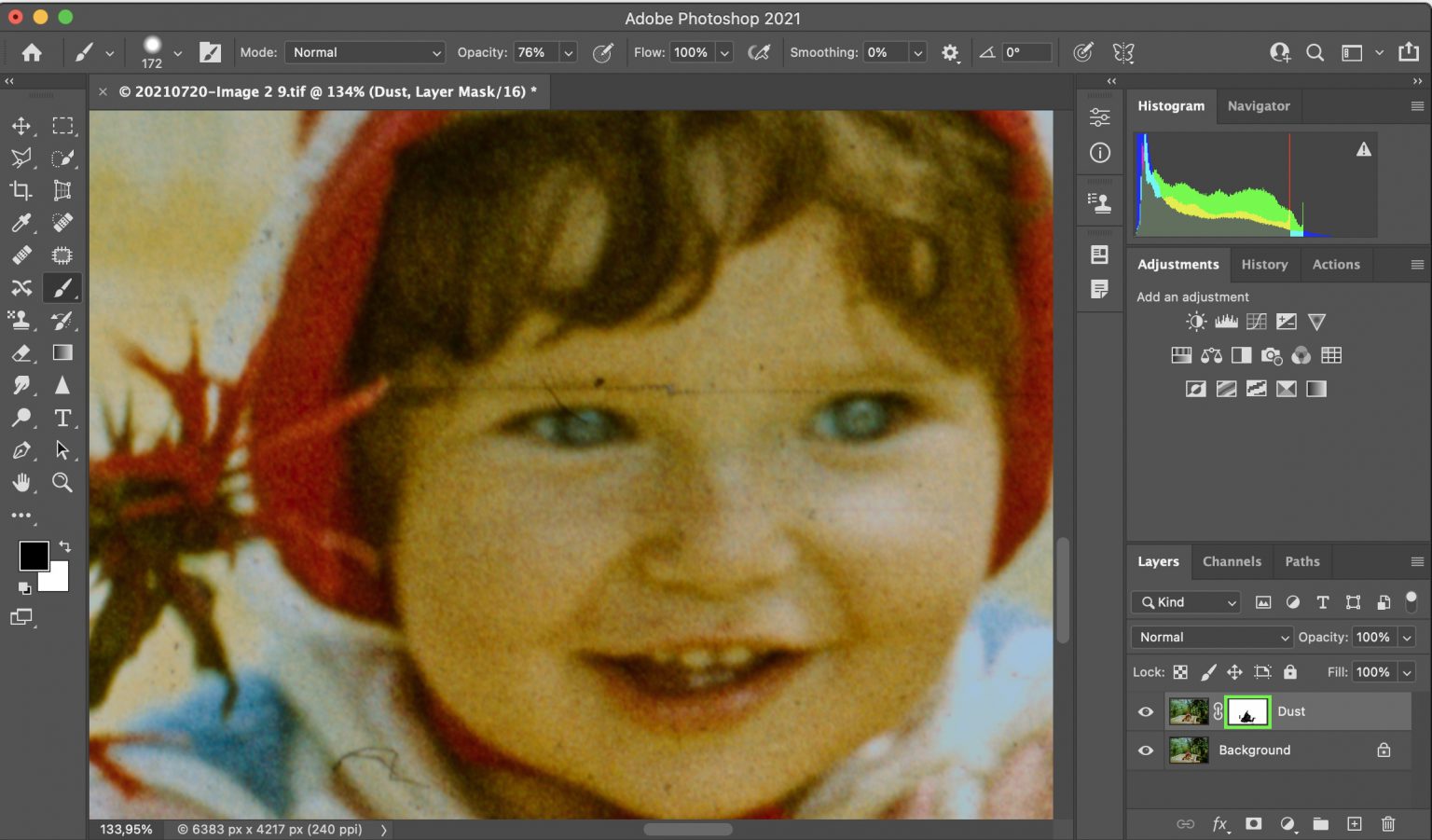The height and width of the screenshot is (840, 1432).
Task: Hide the Dust layer
Action: pos(1146,712)
